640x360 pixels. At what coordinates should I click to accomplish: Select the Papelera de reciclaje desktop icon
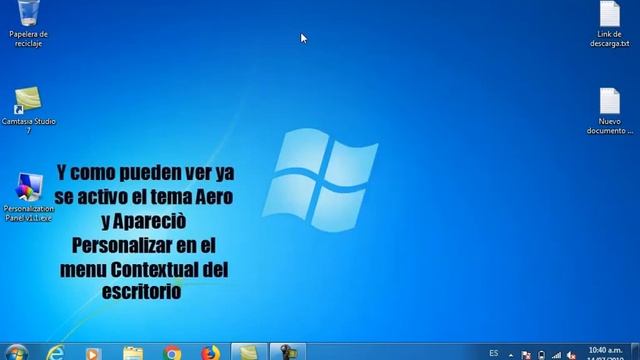coord(28,24)
